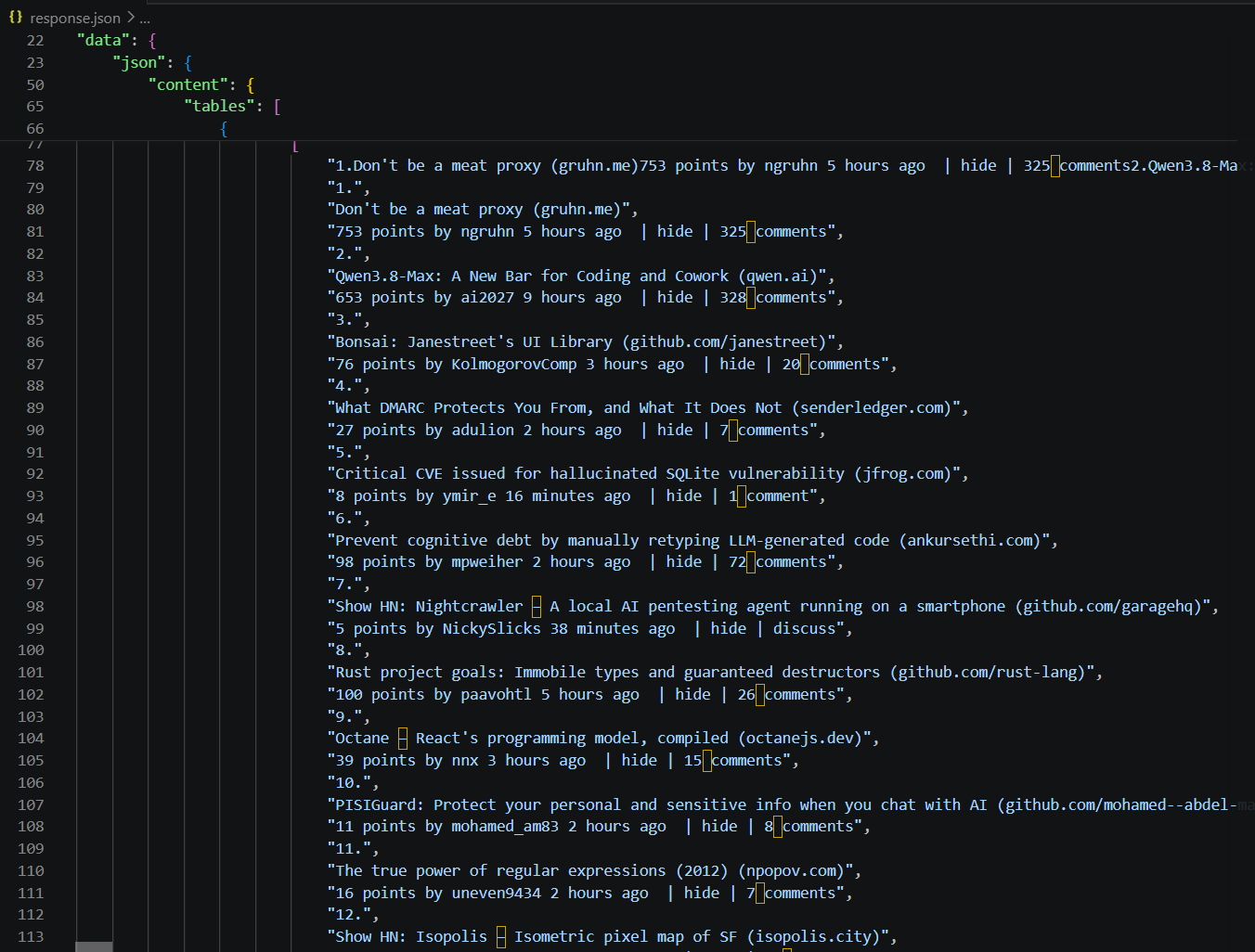Click the string "1." on line 79
1255x952 pixels.
[x=349, y=188]
